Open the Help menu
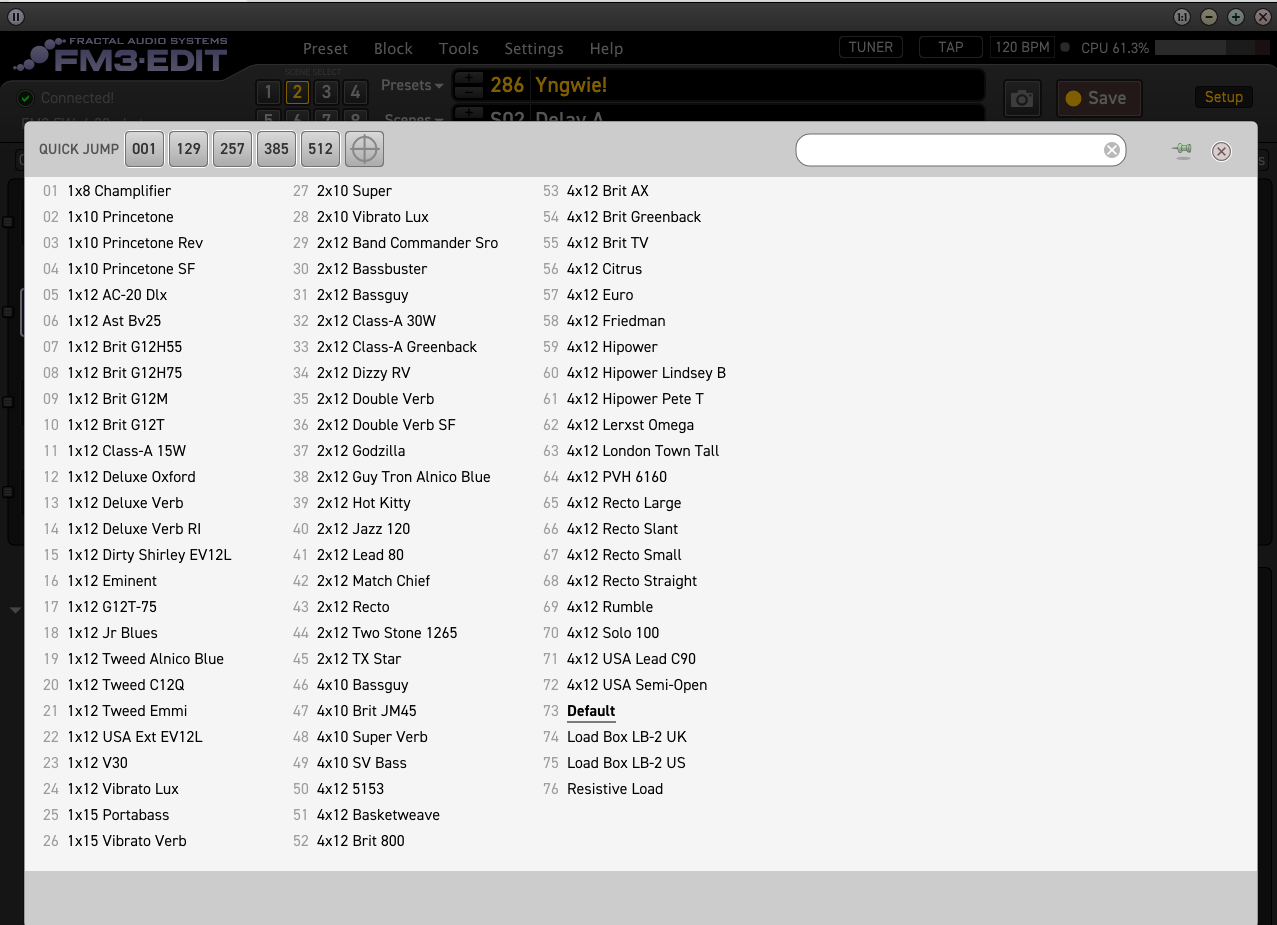Screen dimensions: 1277x925 point(606,48)
